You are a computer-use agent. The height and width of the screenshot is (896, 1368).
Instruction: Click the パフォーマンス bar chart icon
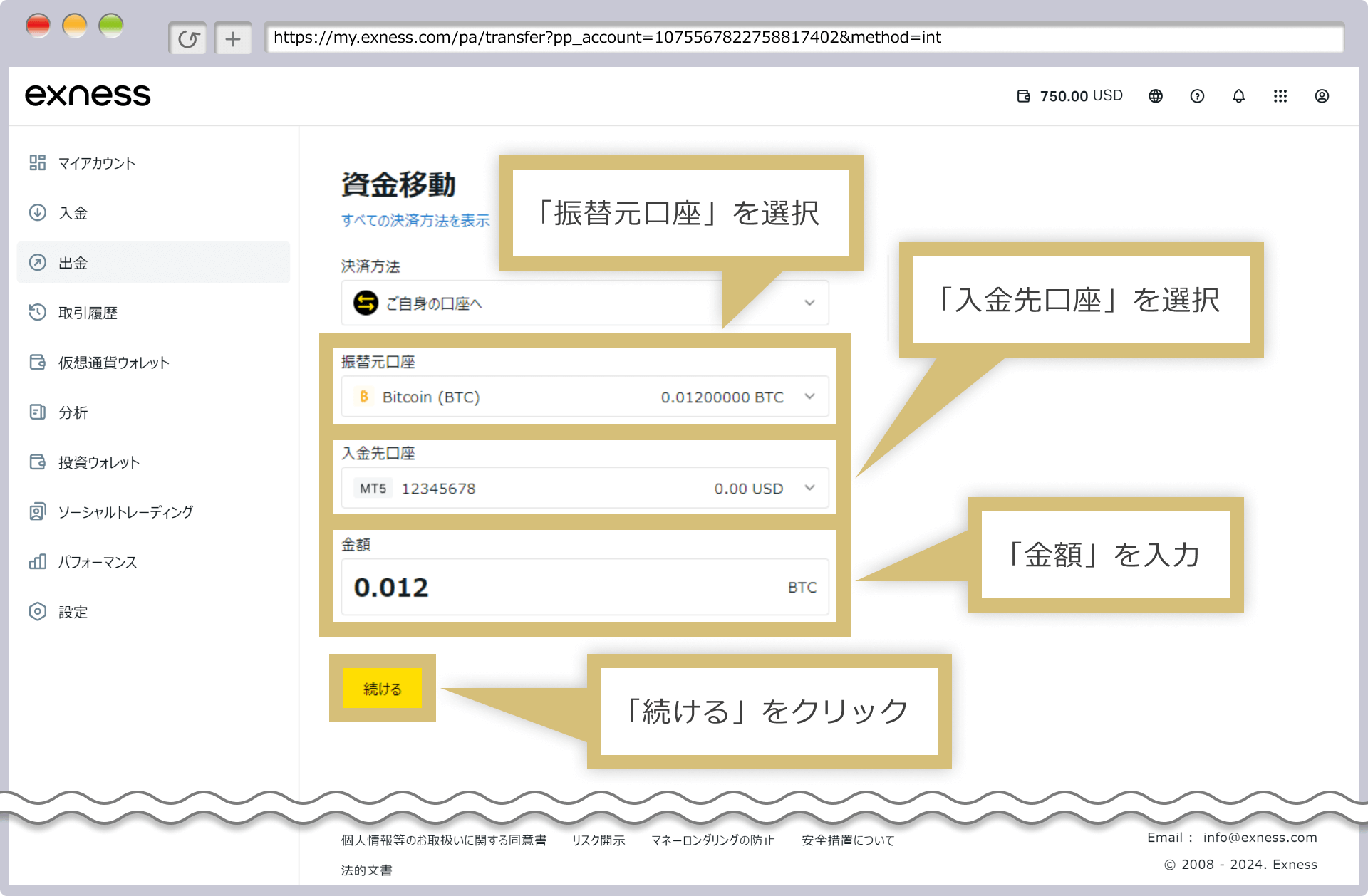(x=38, y=561)
